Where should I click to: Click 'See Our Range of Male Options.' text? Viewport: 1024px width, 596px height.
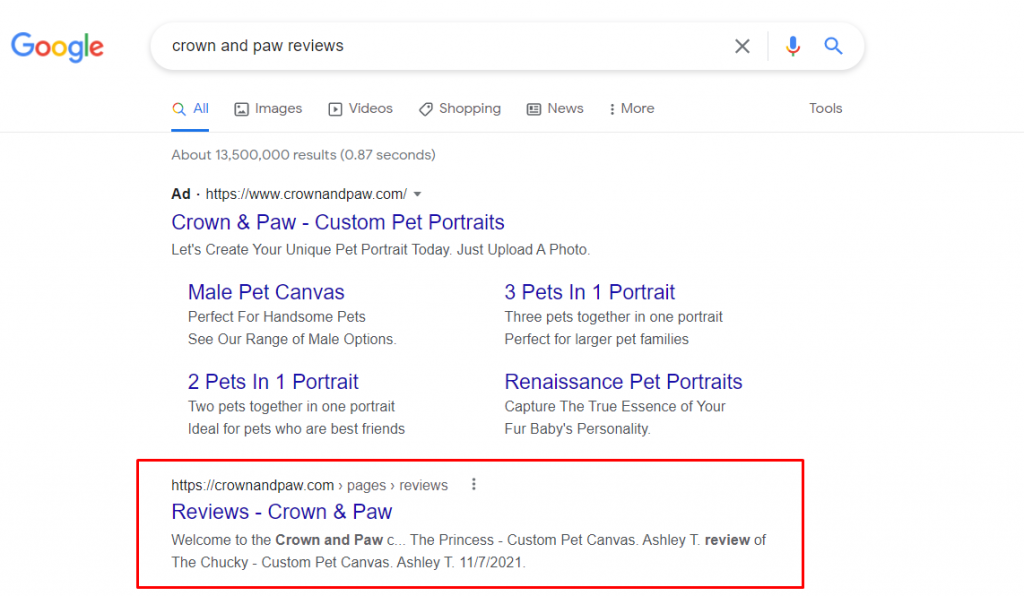coord(292,339)
